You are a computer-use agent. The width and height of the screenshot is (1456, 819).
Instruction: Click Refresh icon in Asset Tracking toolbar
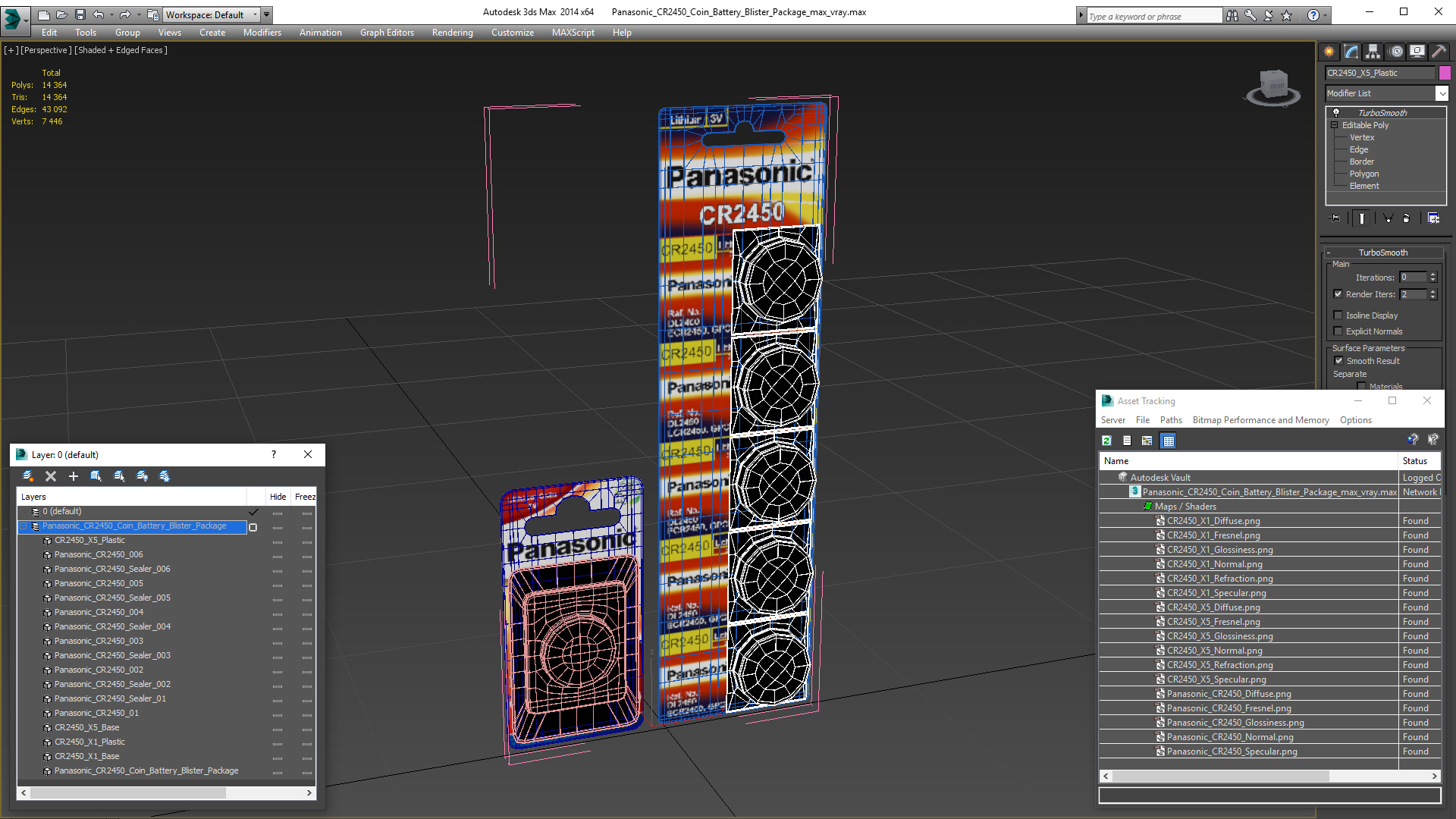(1106, 441)
